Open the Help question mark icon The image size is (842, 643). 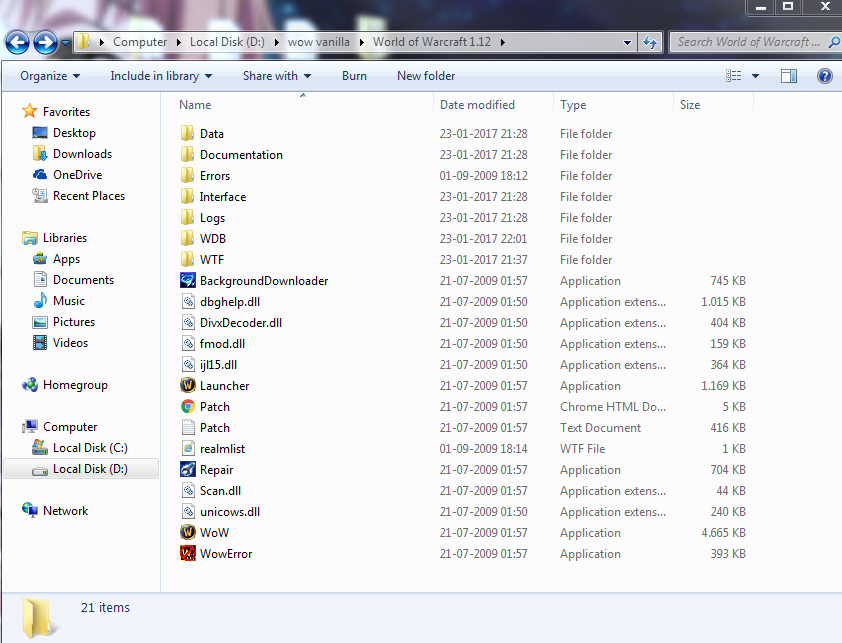pyautogui.click(x=825, y=76)
